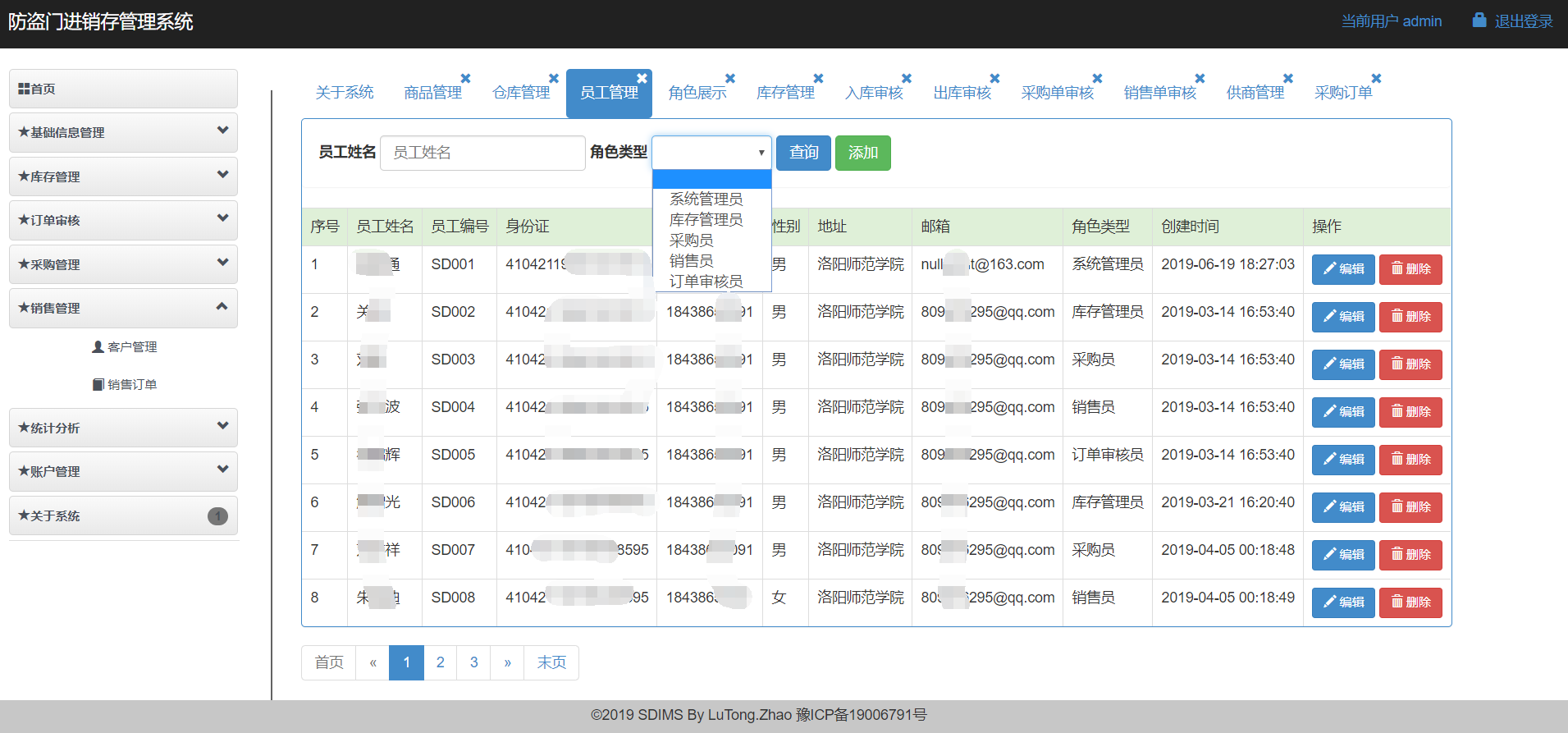Screen dimensions: 1568x733
Task: Focus the 员工姓名 input field
Action: [482, 153]
